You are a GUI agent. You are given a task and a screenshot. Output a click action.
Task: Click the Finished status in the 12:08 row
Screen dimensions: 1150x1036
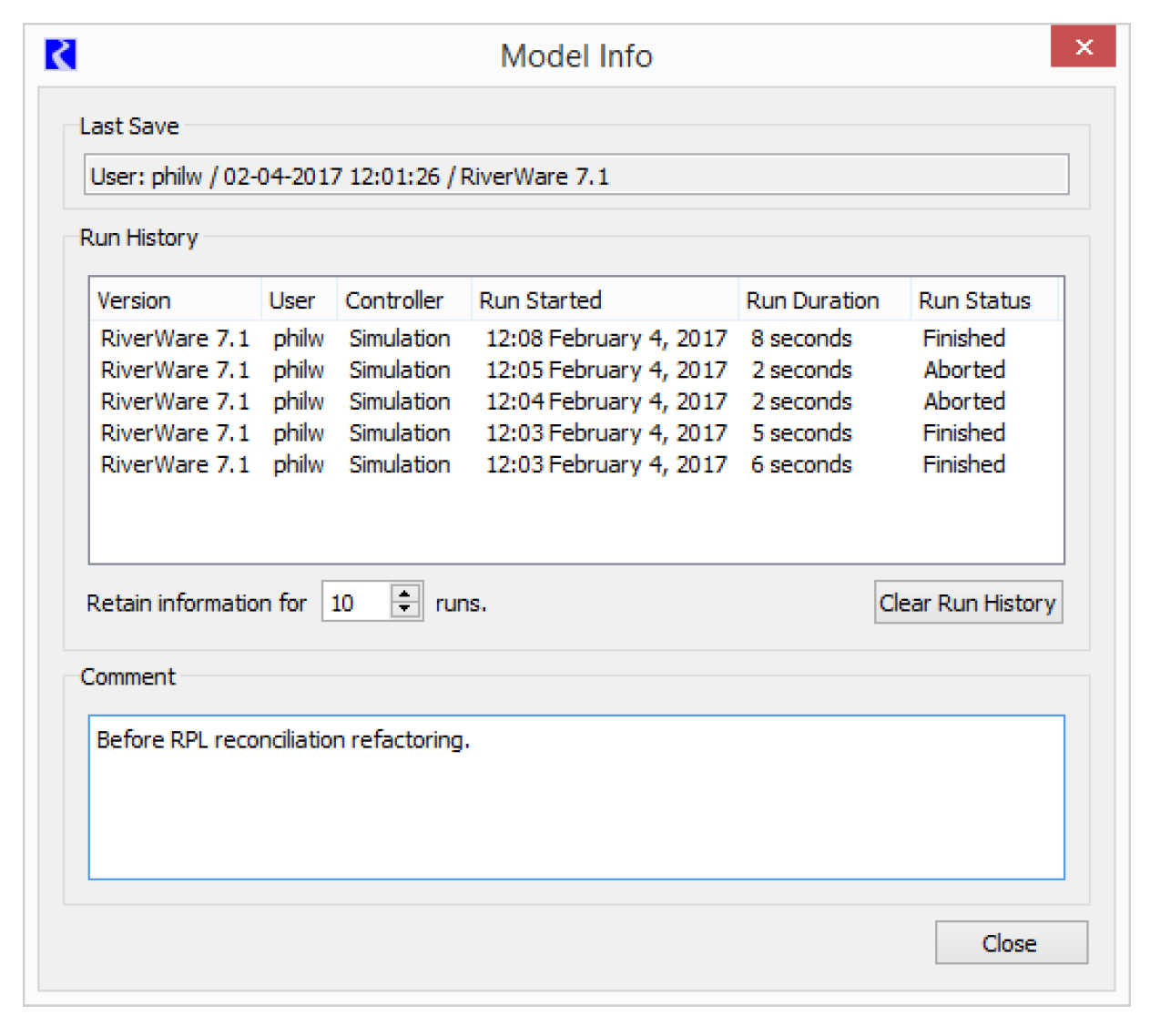click(964, 338)
